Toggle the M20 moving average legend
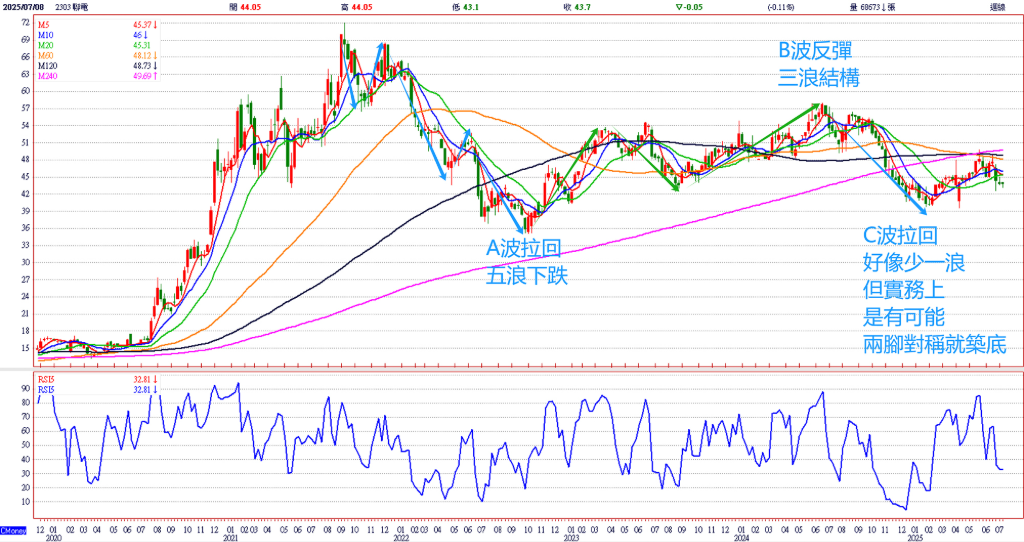The height and width of the screenshot is (542, 1024). click(x=47, y=44)
